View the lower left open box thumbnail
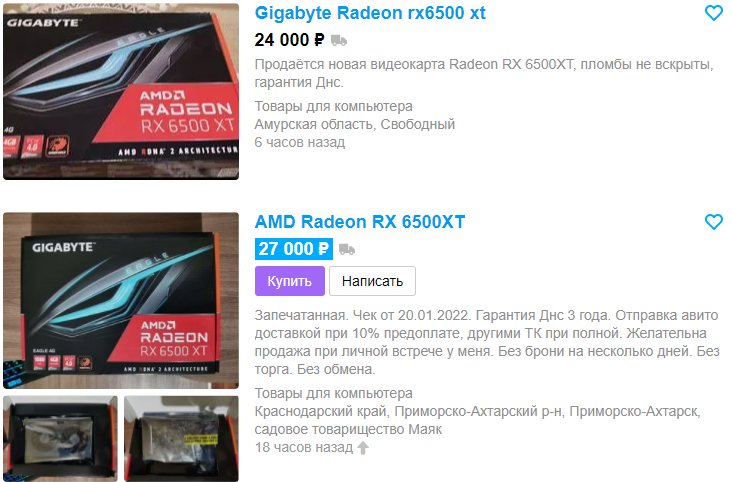 click(x=60, y=439)
